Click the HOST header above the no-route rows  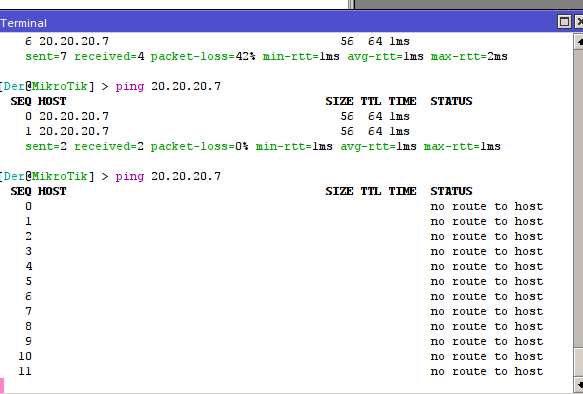[52, 191]
